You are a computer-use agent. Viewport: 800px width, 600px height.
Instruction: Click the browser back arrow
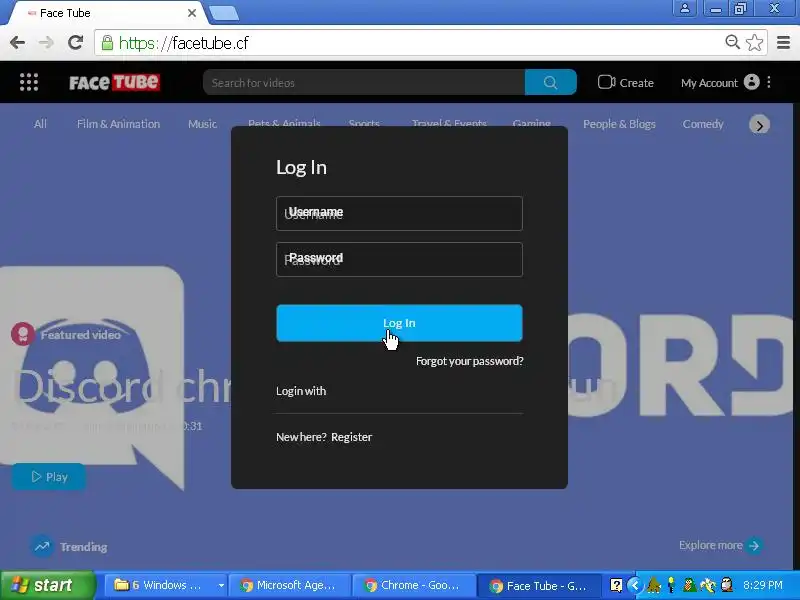[17, 42]
